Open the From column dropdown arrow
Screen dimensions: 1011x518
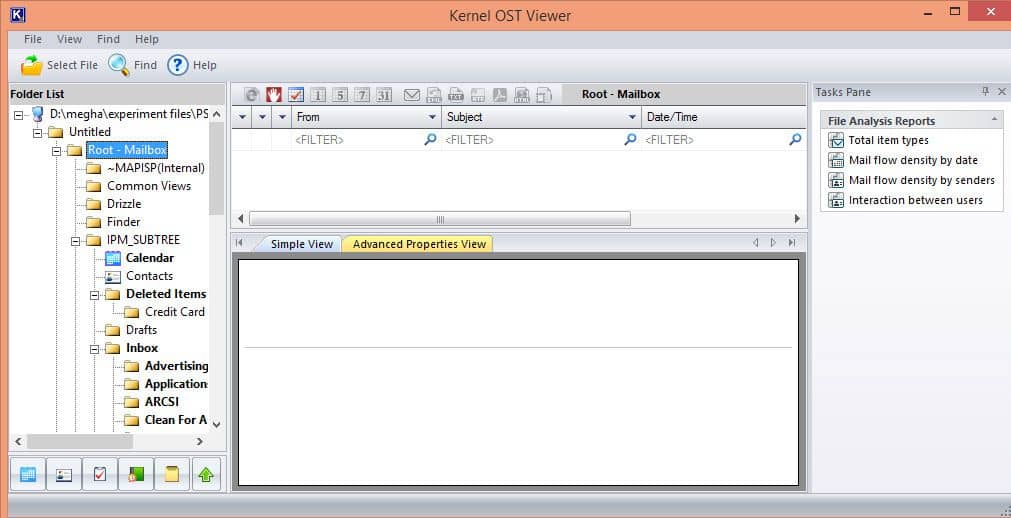click(x=432, y=117)
